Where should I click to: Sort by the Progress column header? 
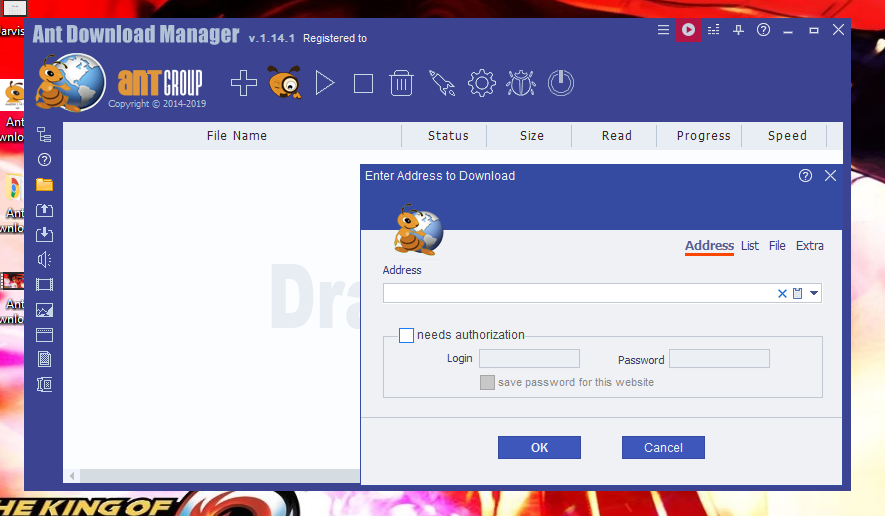(x=703, y=135)
